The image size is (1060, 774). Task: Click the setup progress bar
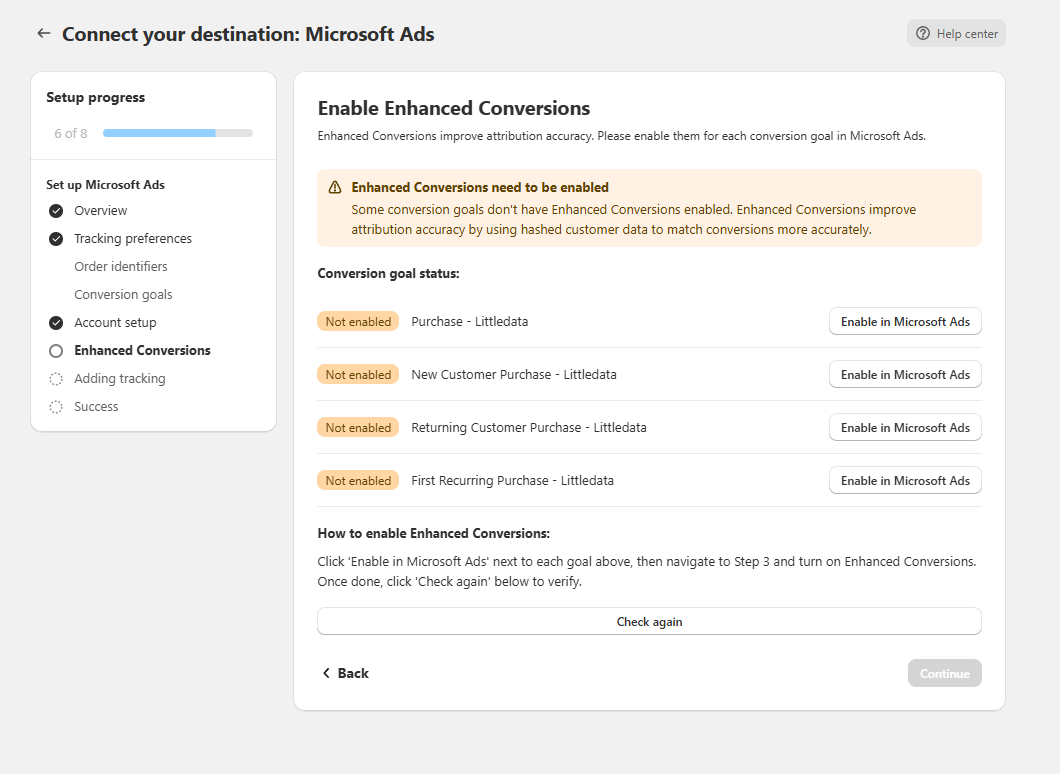coord(177,133)
